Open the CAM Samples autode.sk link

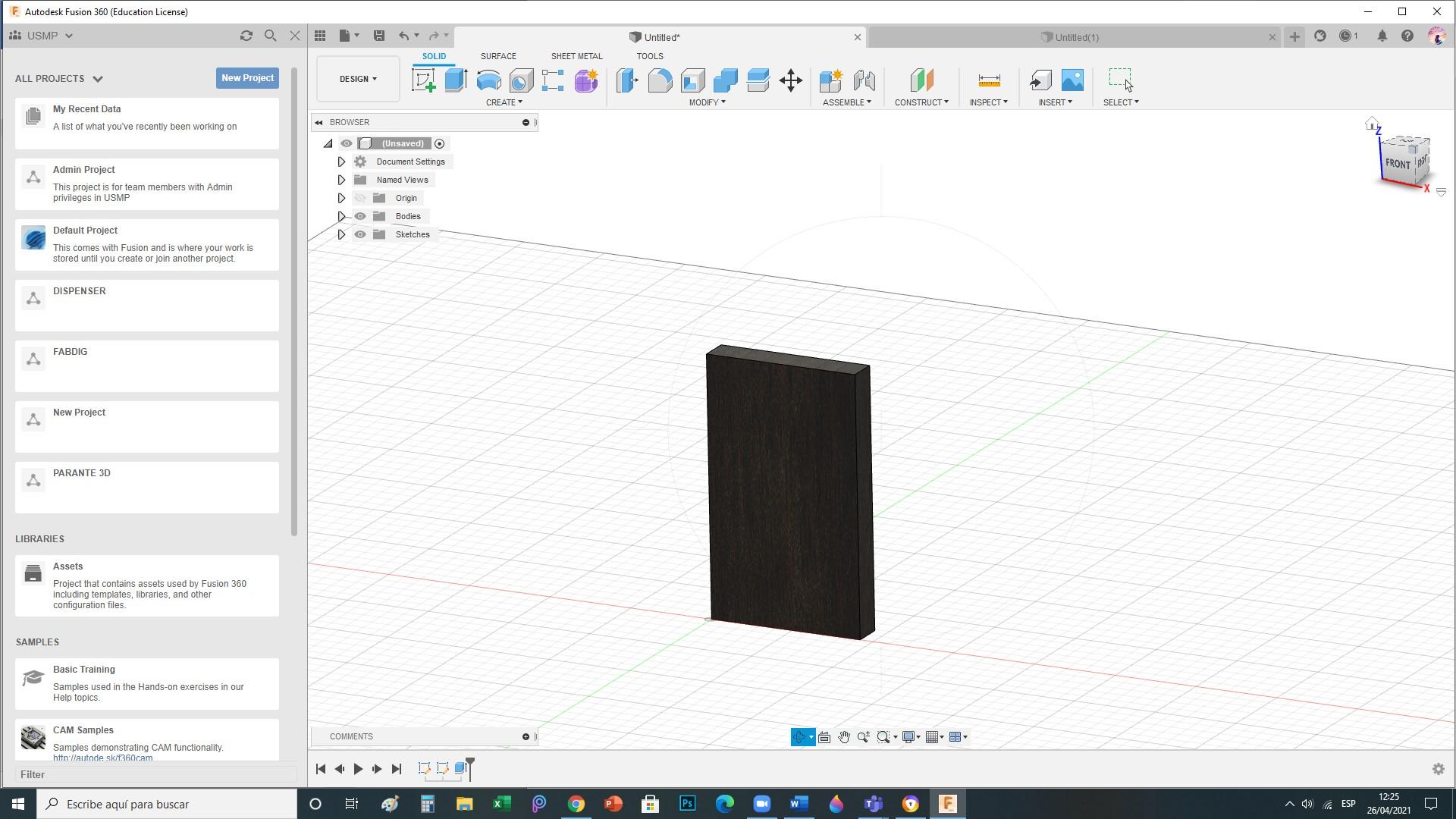coord(103,758)
